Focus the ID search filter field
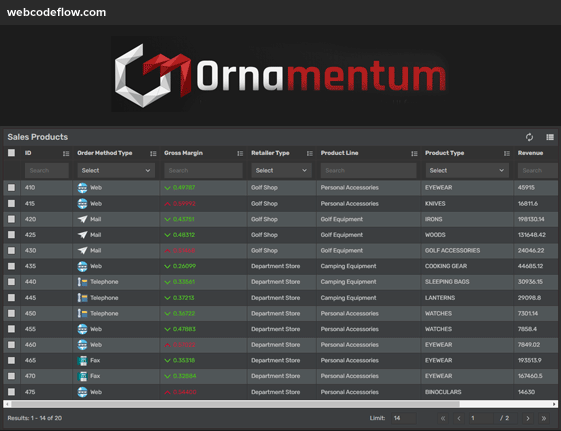Viewport: 561px width, 431px height. coord(47,171)
